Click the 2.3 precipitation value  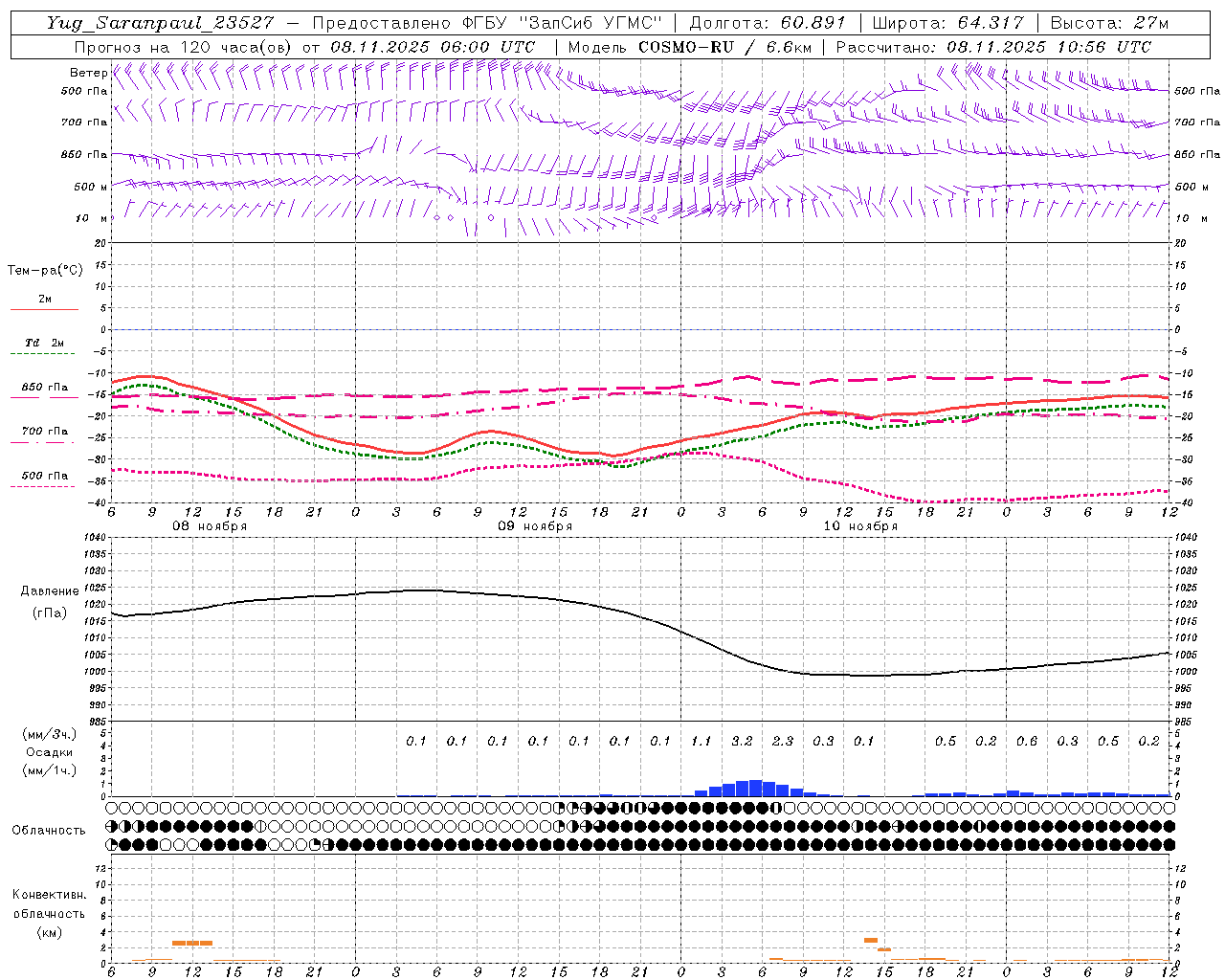coord(783,741)
